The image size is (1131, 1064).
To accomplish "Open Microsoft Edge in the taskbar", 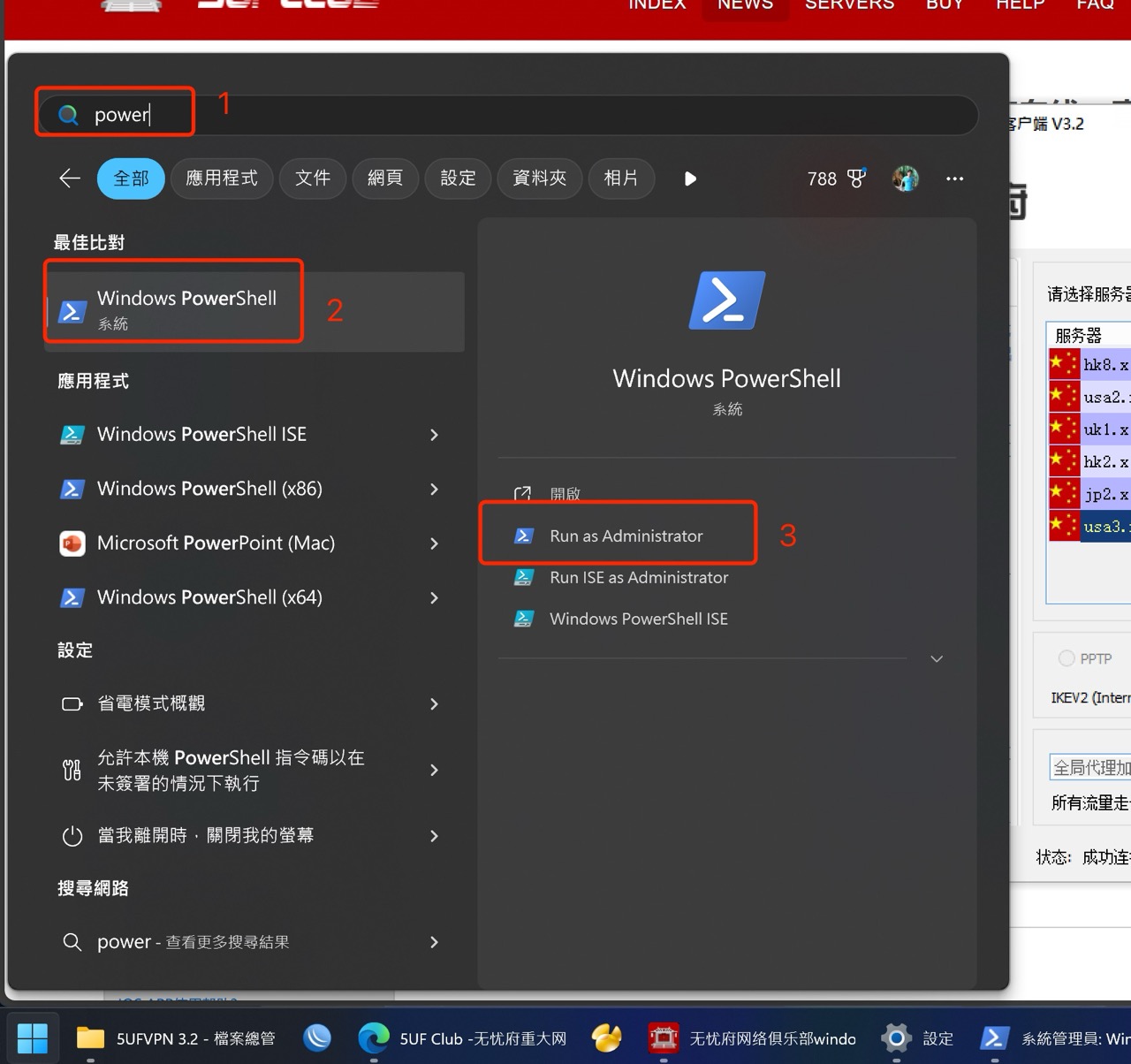I will tap(374, 1037).
